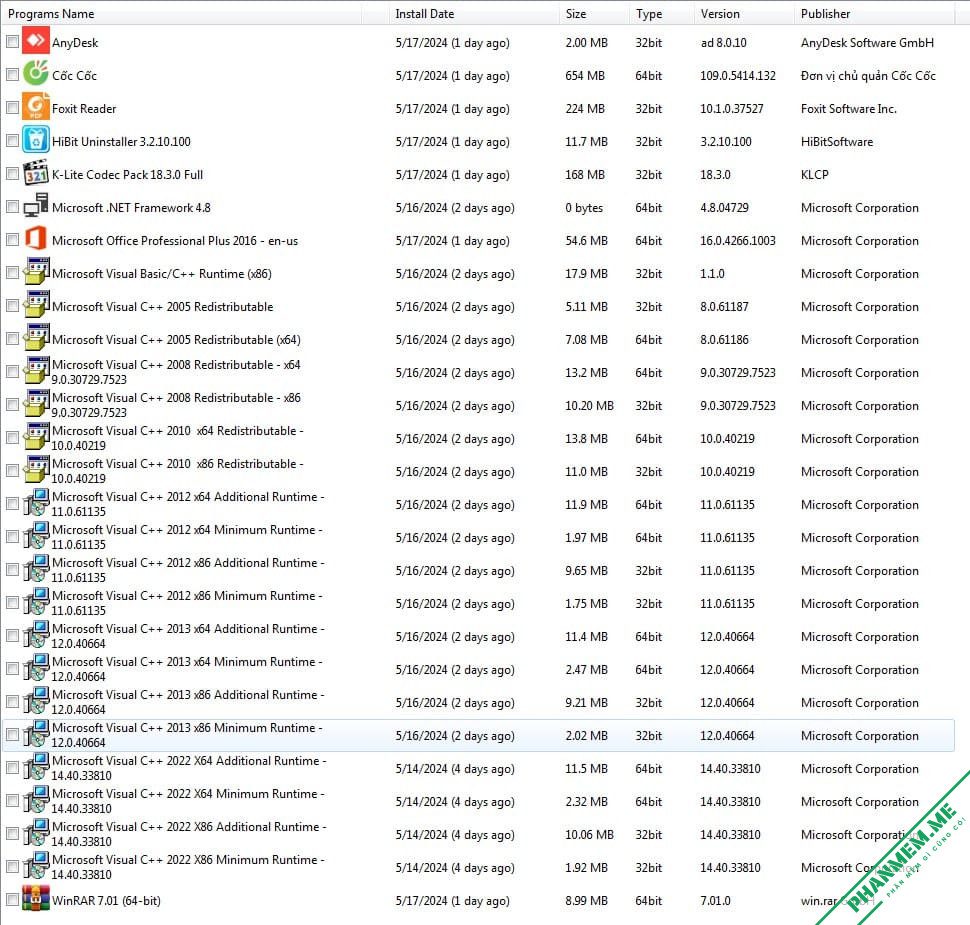Click the Visual C++ 2022 X64 Minimum Runtime icon

[36, 799]
